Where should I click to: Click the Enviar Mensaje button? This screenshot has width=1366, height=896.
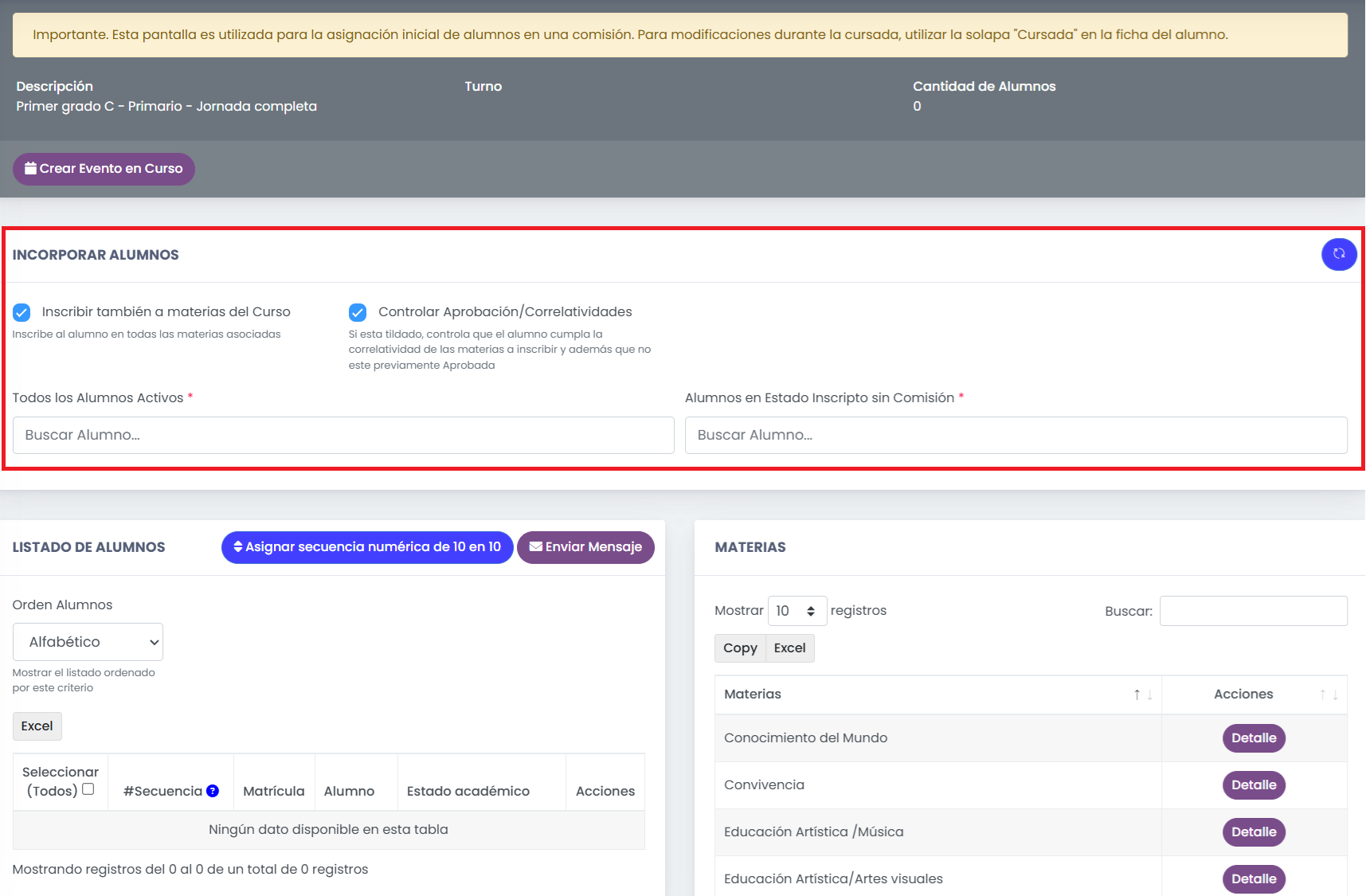[x=585, y=547]
